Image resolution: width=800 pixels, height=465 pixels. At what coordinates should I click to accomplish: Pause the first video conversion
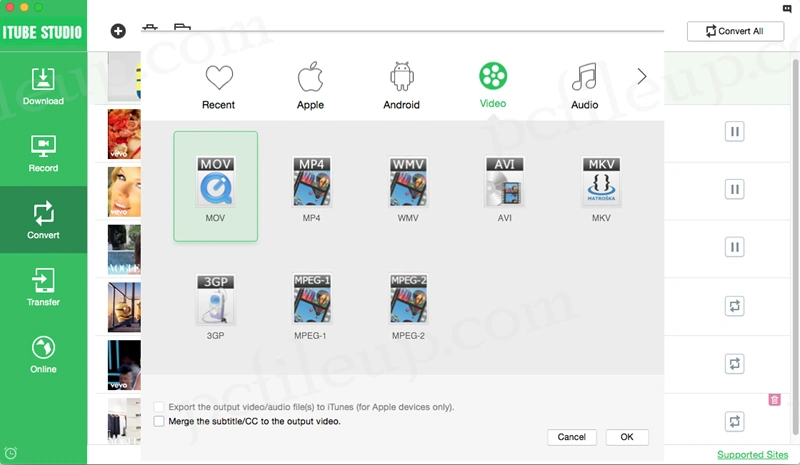[x=735, y=131]
